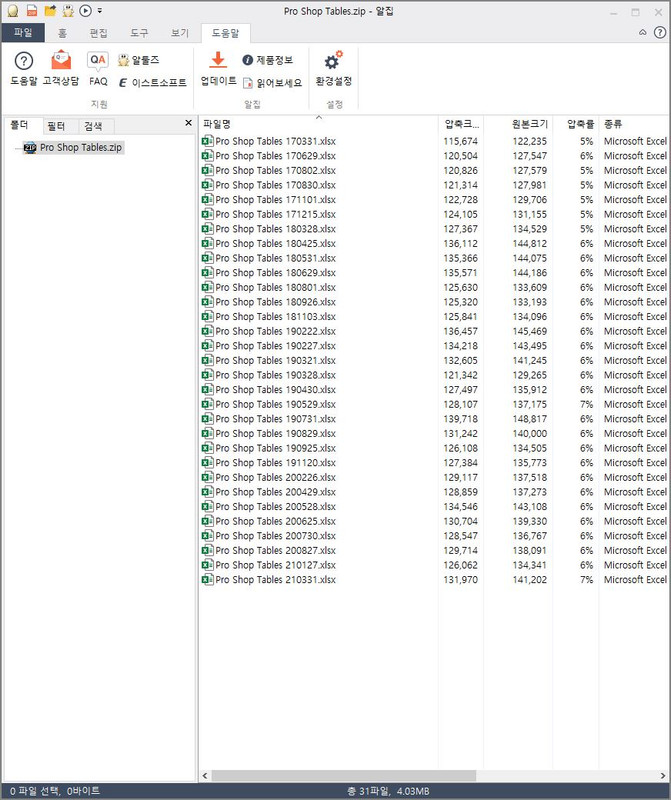Open the FAQ page
This screenshot has width=671, height=800.
98,68
